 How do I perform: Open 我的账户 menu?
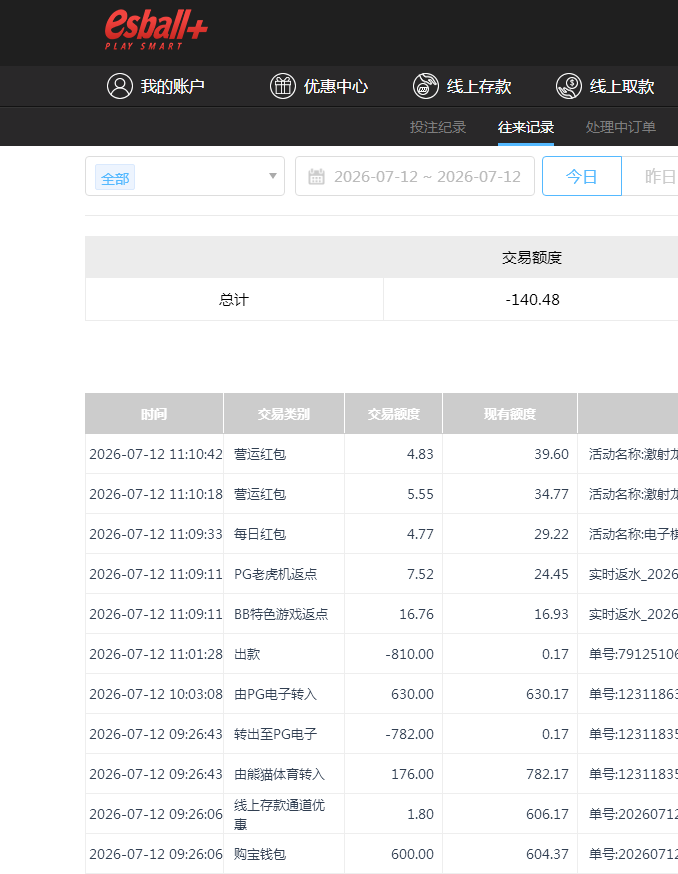click(x=156, y=86)
